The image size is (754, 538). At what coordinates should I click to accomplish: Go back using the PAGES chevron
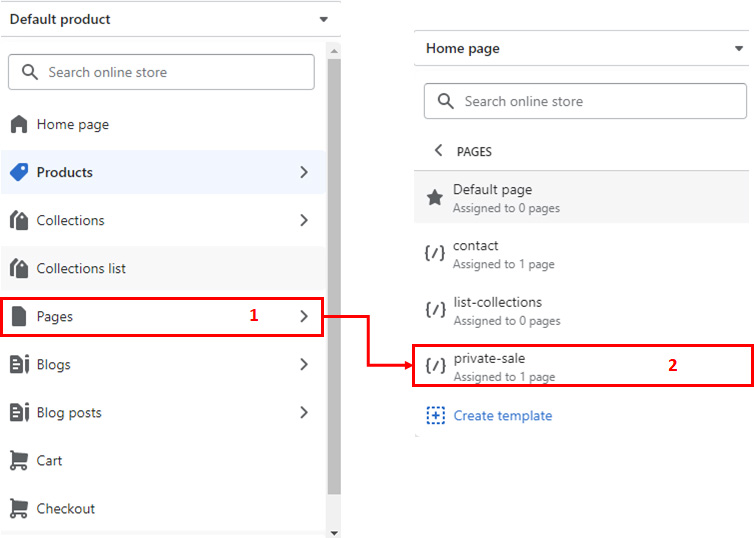click(438, 150)
